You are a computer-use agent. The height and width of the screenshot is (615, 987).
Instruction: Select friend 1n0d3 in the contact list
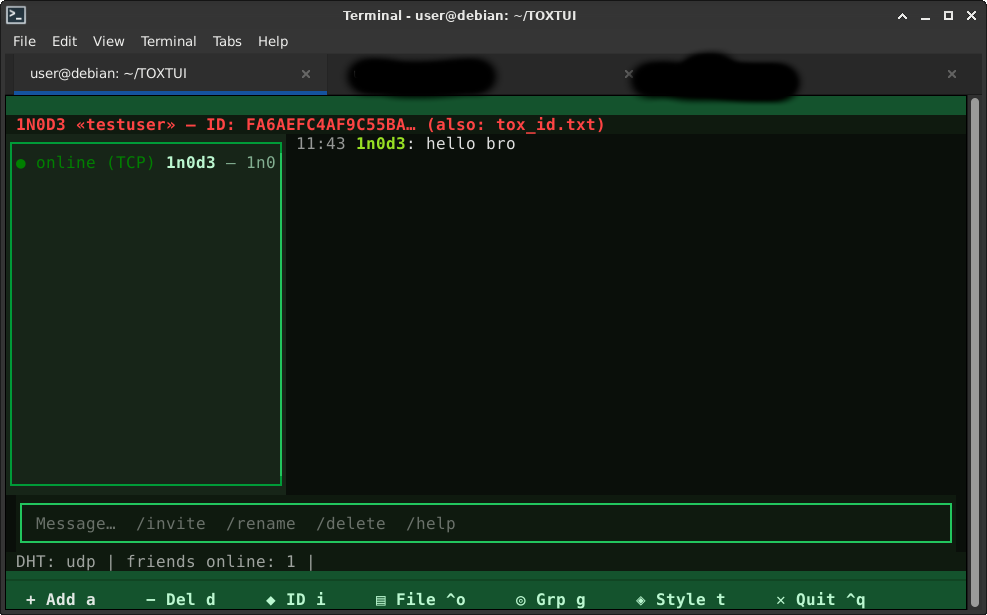coord(146,163)
